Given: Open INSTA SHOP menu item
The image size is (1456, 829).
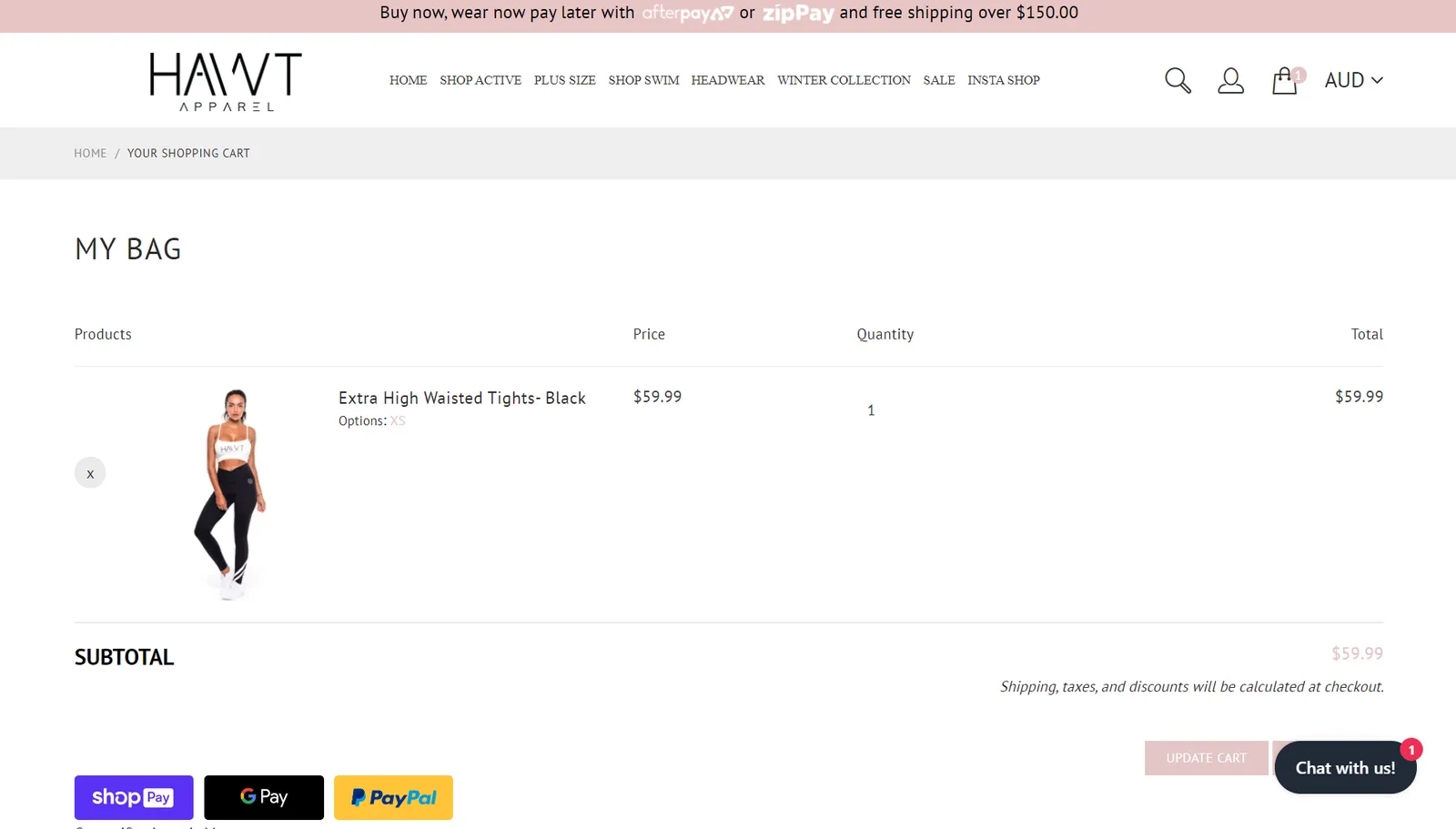Looking at the screenshot, I should [1004, 80].
